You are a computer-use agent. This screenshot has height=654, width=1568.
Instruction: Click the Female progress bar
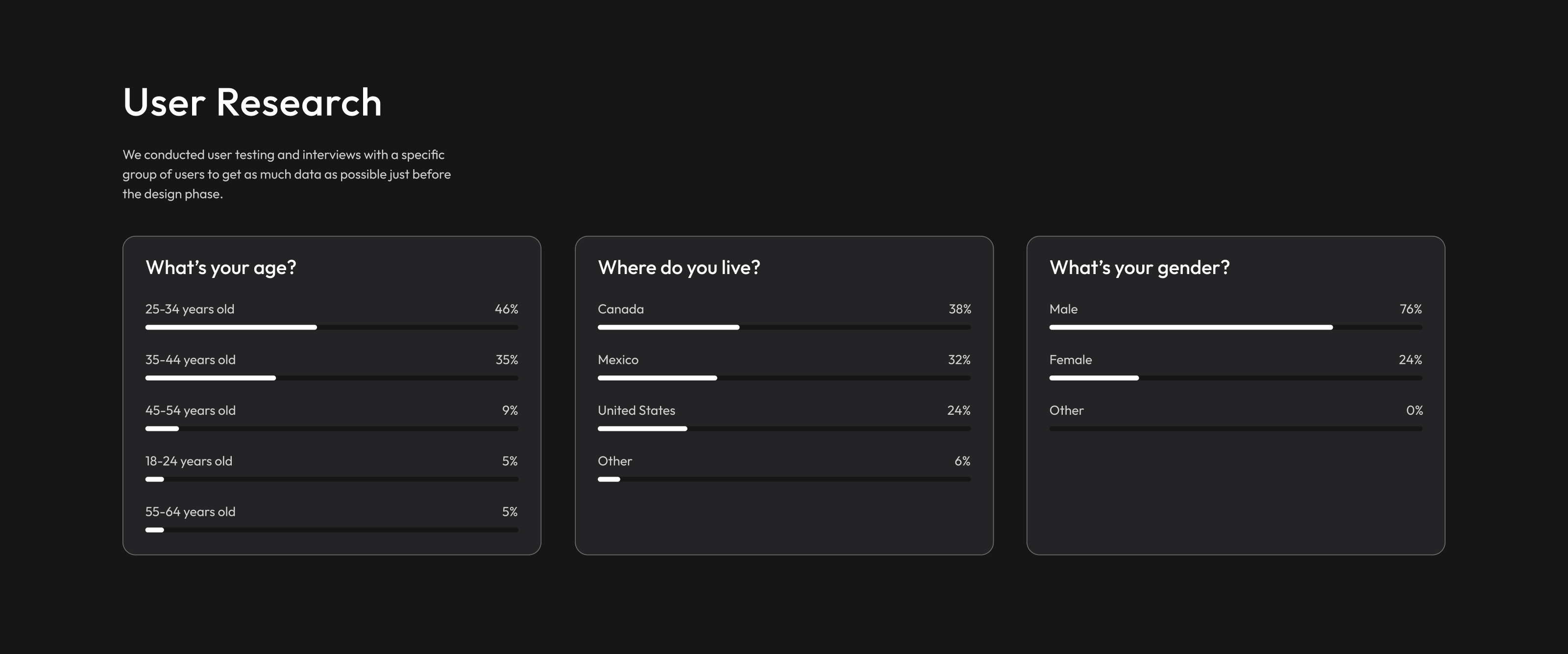pyautogui.click(x=1236, y=378)
